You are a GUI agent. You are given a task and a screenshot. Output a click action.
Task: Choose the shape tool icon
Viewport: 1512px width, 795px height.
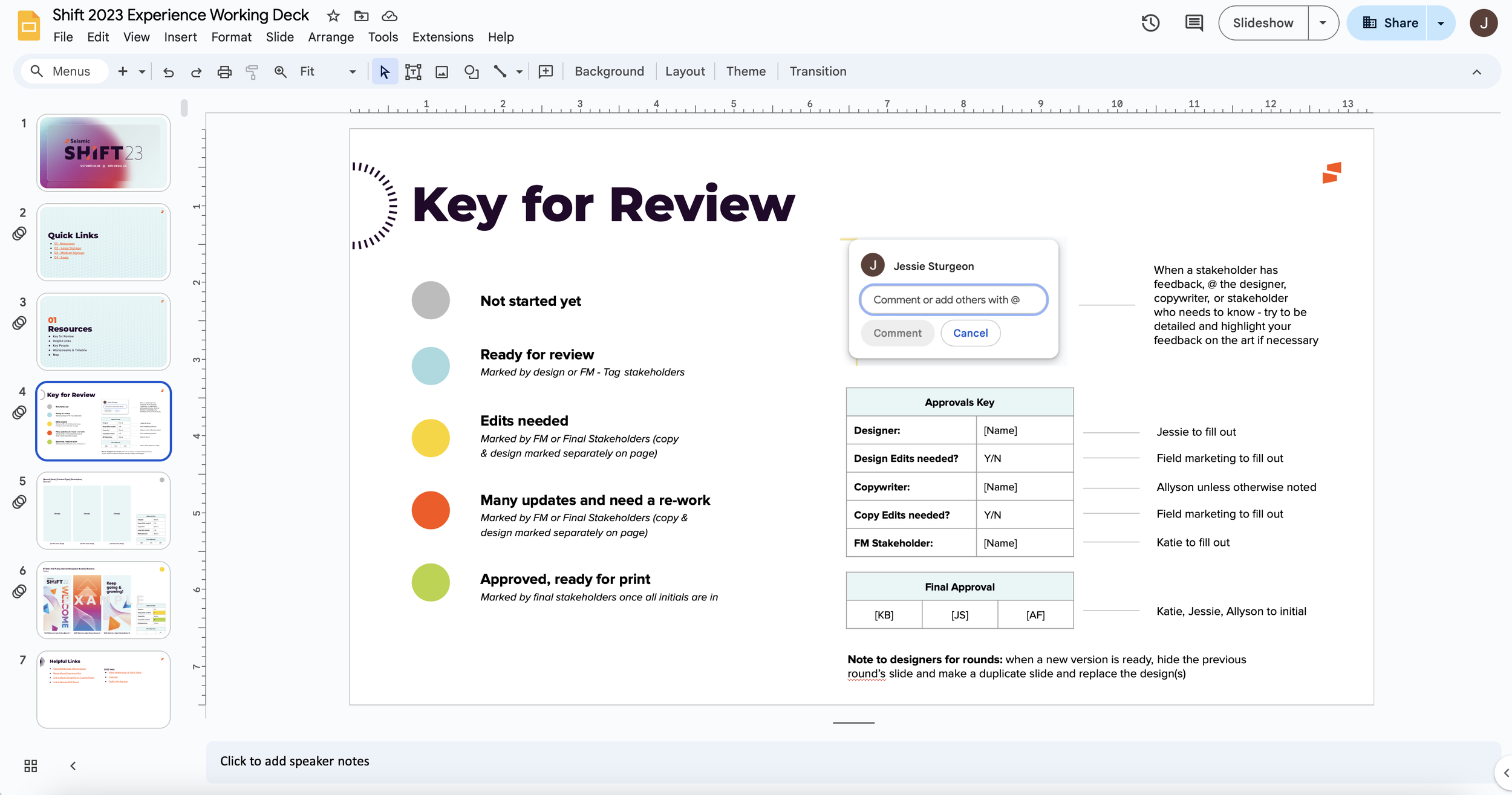click(x=471, y=72)
